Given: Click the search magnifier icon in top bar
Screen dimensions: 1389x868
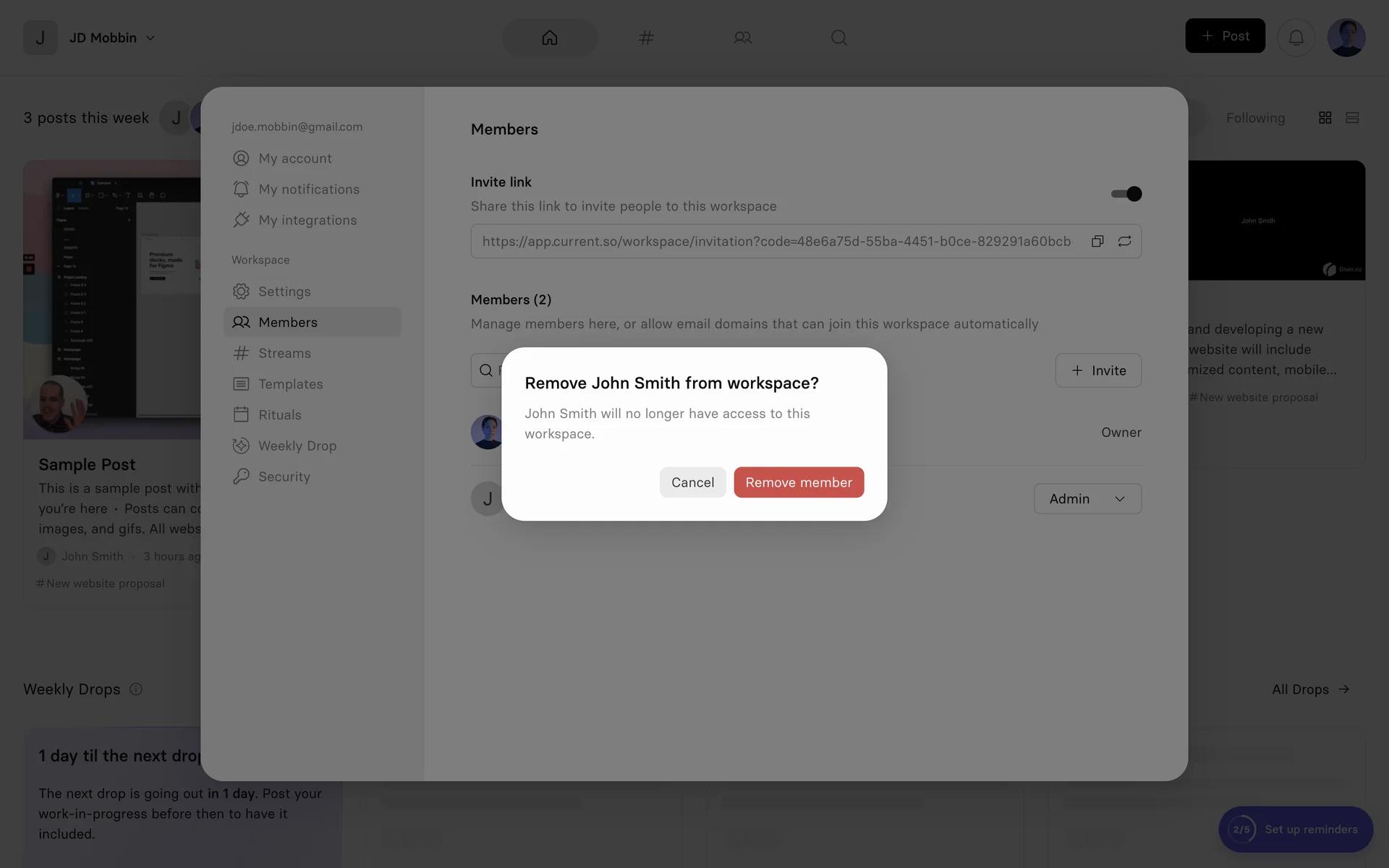Looking at the screenshot, I should pos(838,38).
